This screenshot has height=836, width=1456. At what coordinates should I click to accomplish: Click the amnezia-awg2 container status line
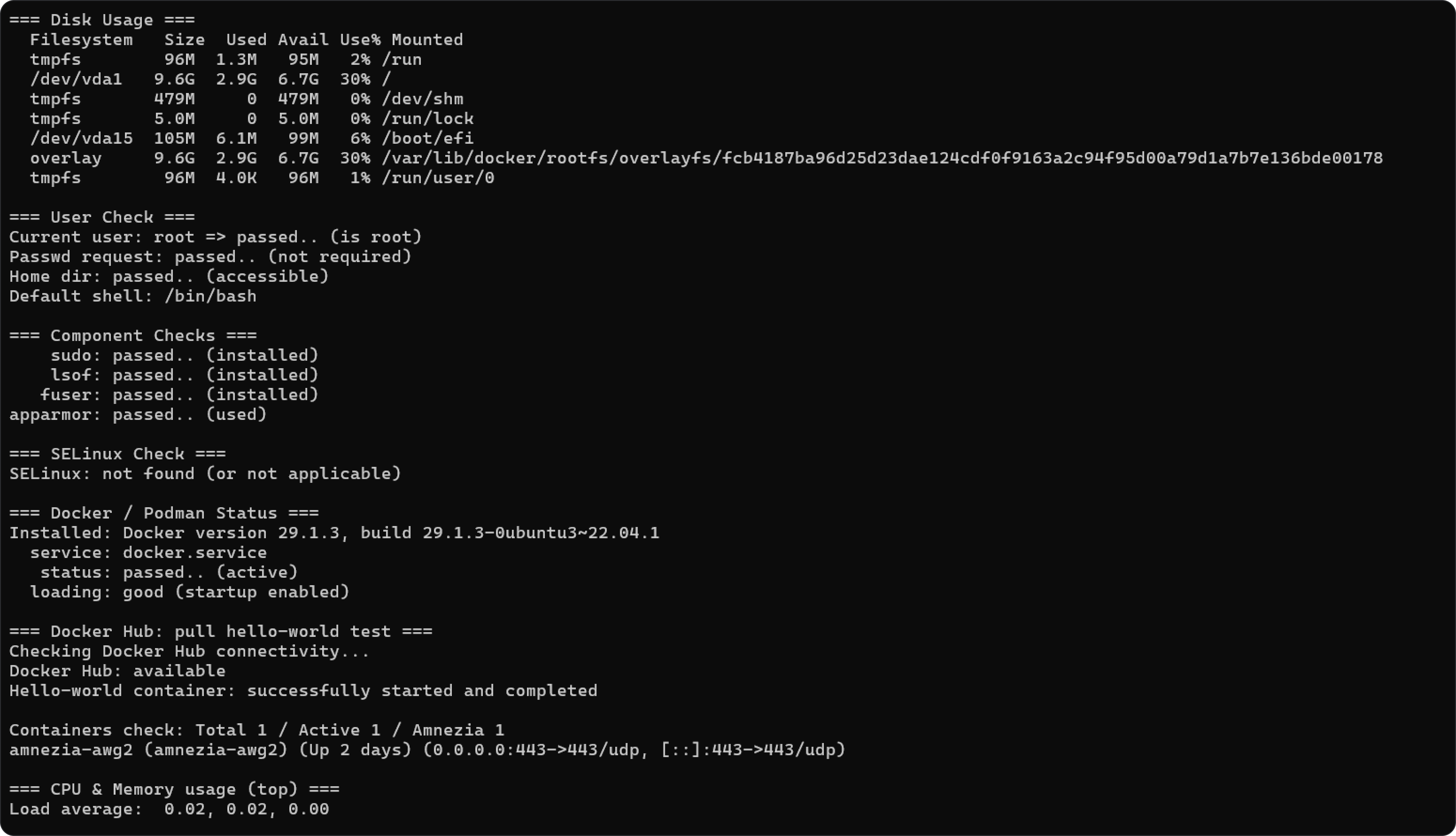tap(427, 750)
